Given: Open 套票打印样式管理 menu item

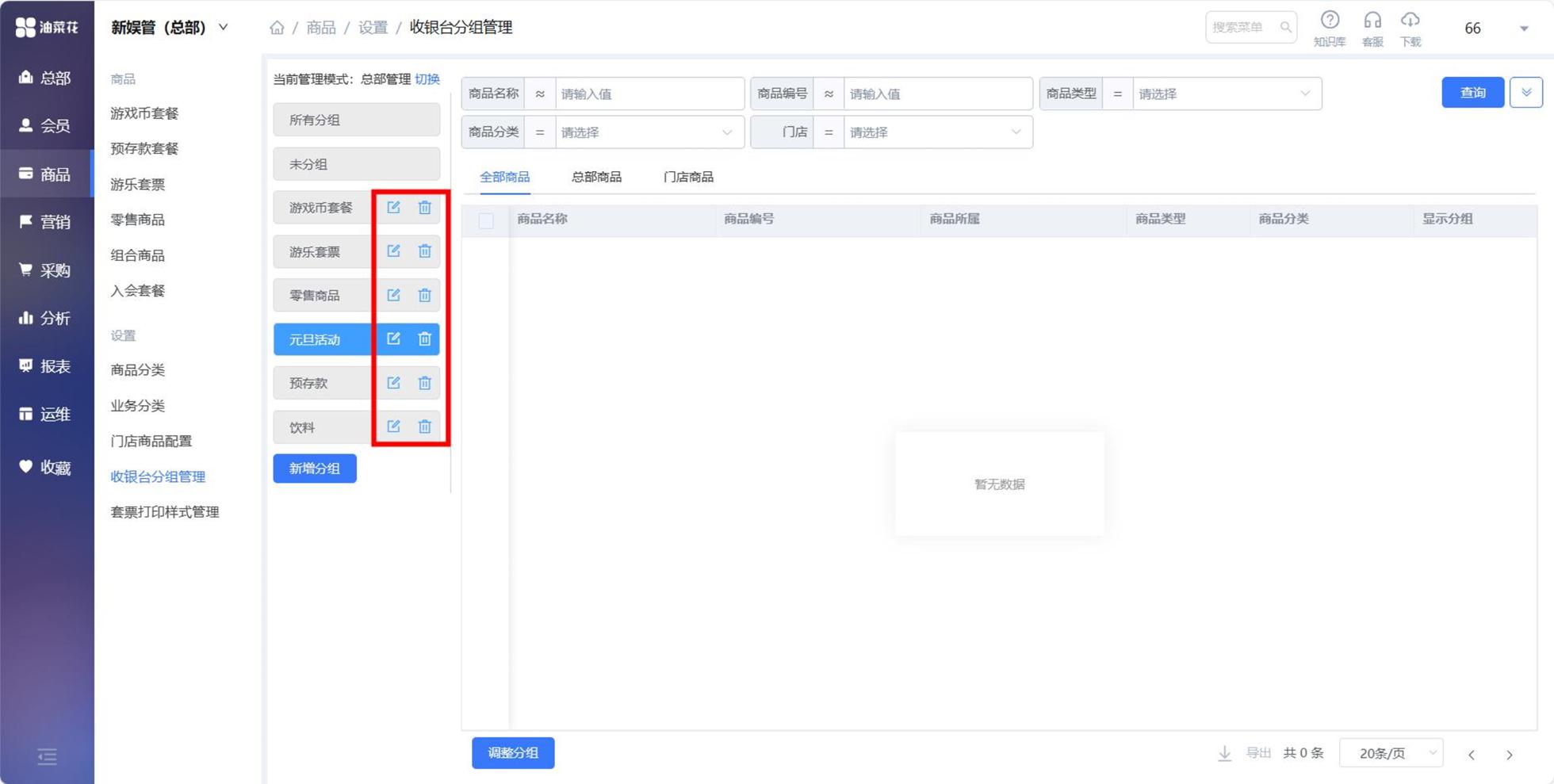Looking at the screenshot, I should [x=165, y=512].
